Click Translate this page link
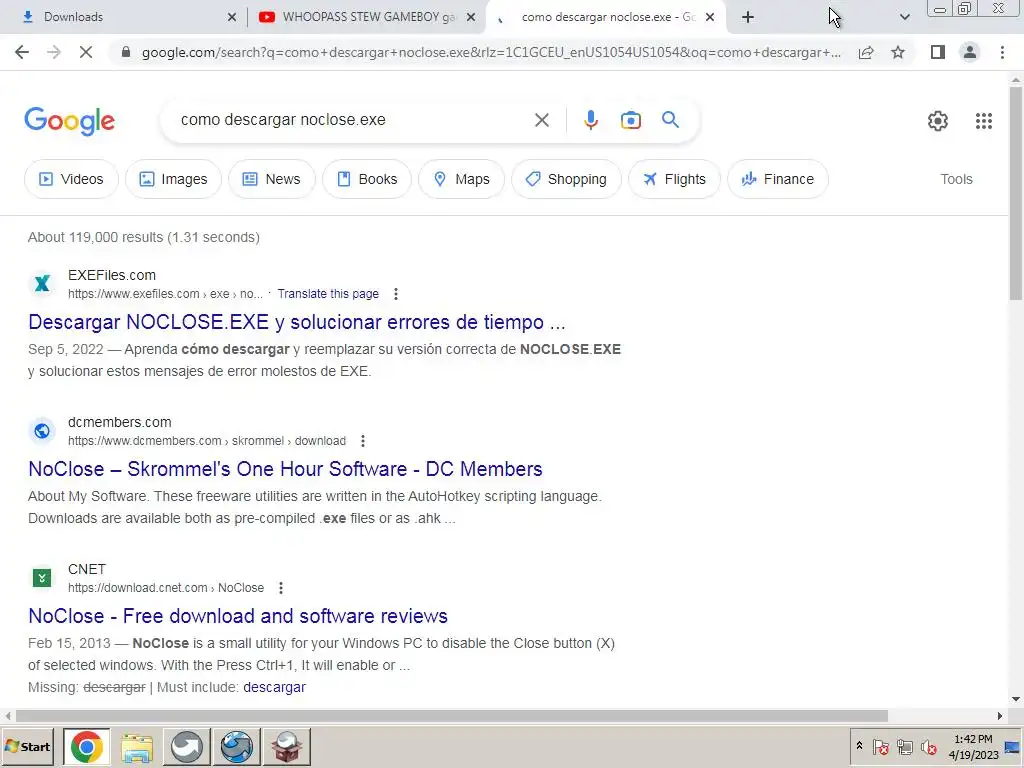The height and width of the screenshot is (768, 1024). 328,294
